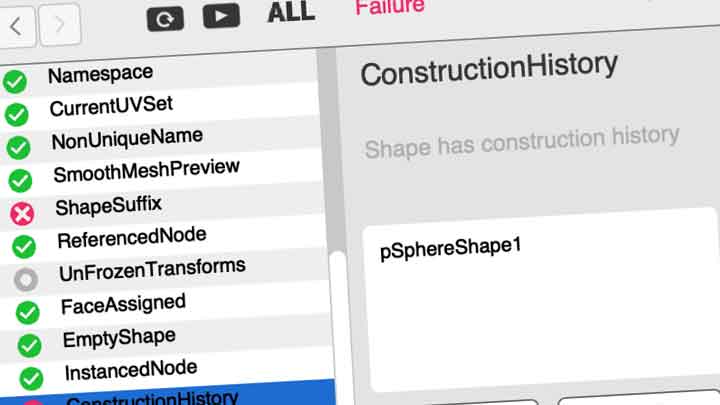720x405 pixels.
Task: Click the green checkmark beside Namespace
Action: (14, 82)
